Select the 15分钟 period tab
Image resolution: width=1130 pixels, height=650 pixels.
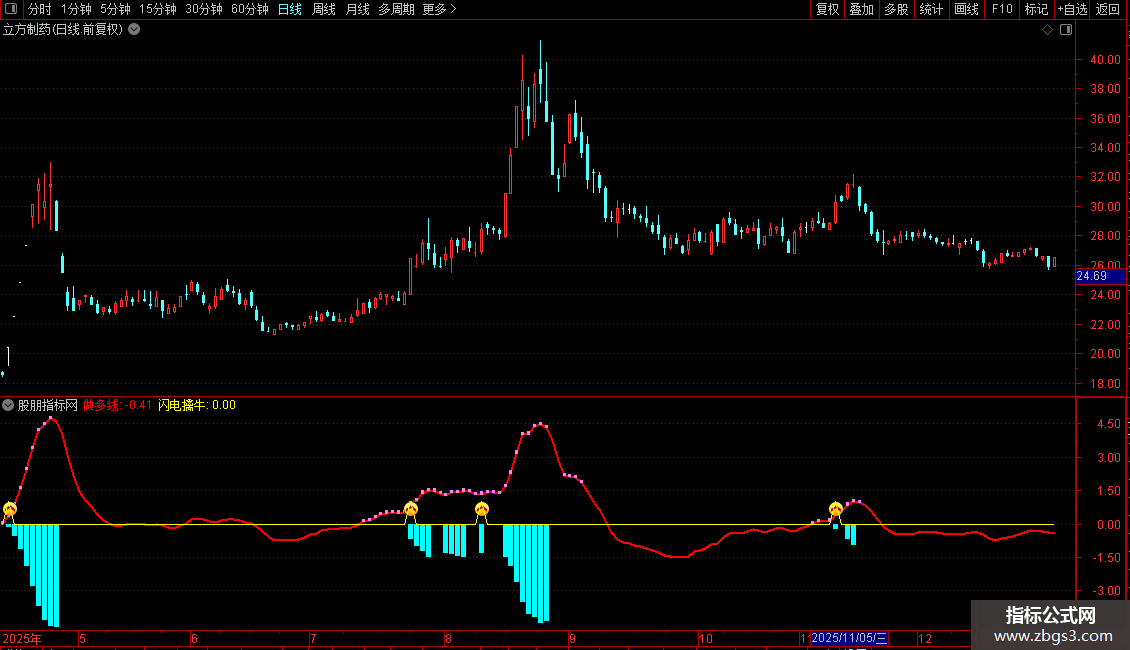point(158,9)
